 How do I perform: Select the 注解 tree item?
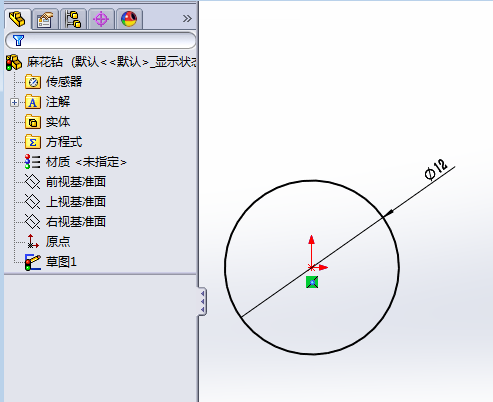58,102
